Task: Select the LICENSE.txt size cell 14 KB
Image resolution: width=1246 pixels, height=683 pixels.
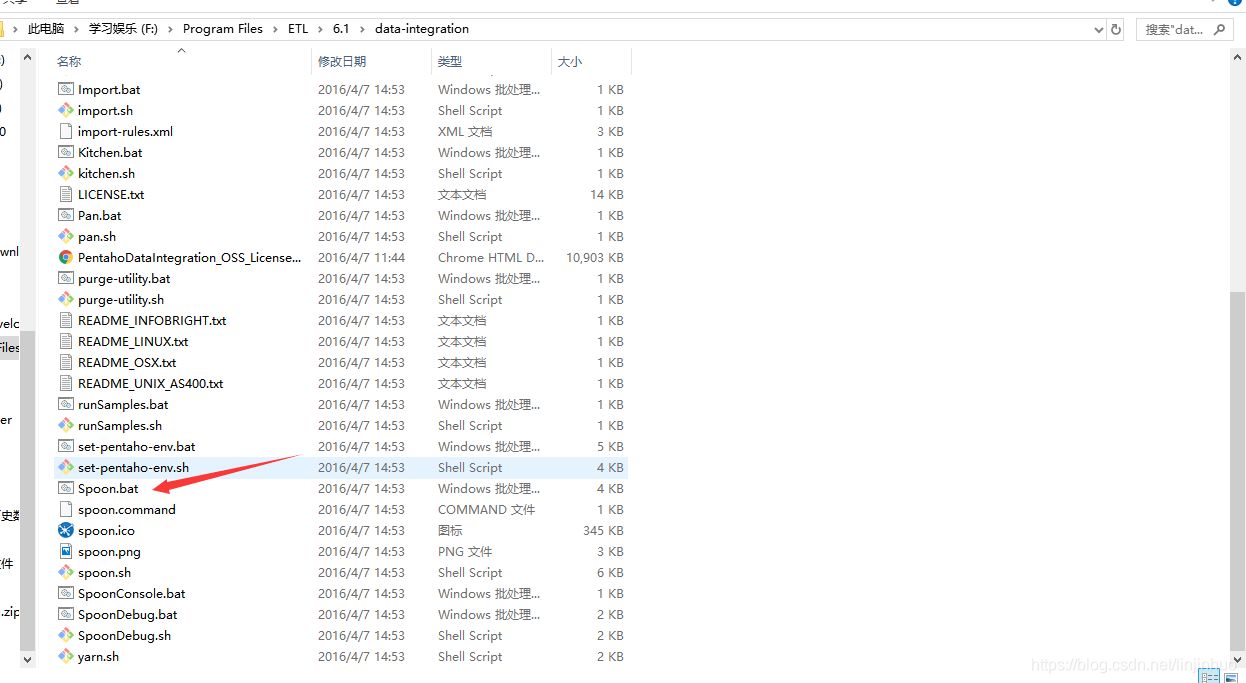Action: pos(607,194)
